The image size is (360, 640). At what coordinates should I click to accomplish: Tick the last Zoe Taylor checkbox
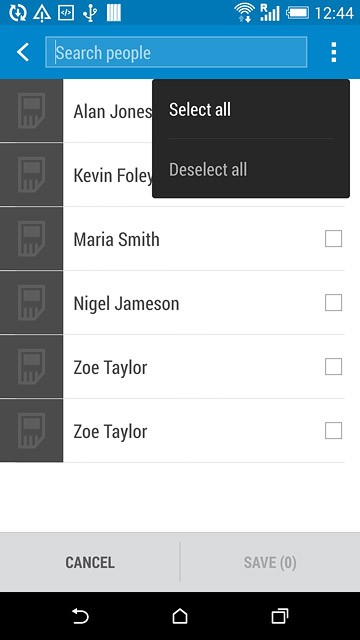333,431
